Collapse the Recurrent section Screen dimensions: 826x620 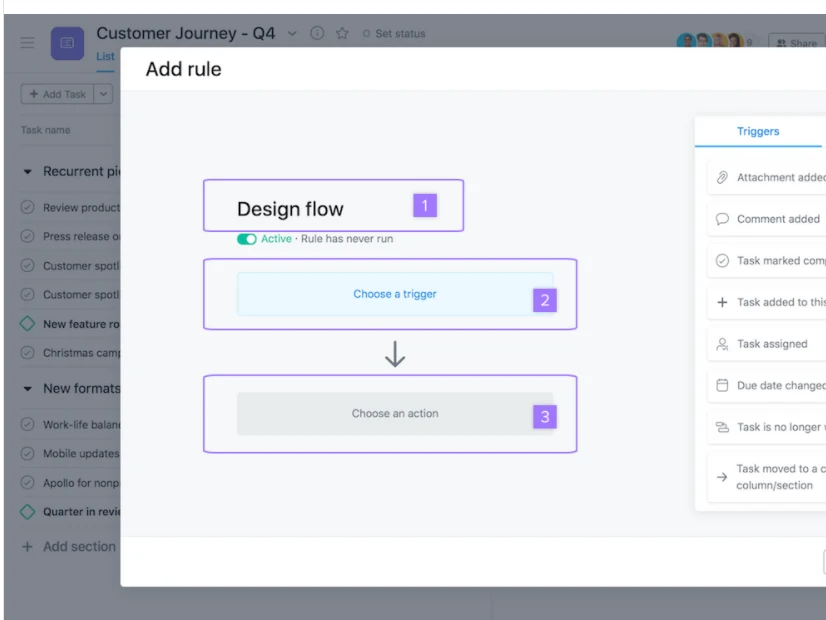(27, 172)
